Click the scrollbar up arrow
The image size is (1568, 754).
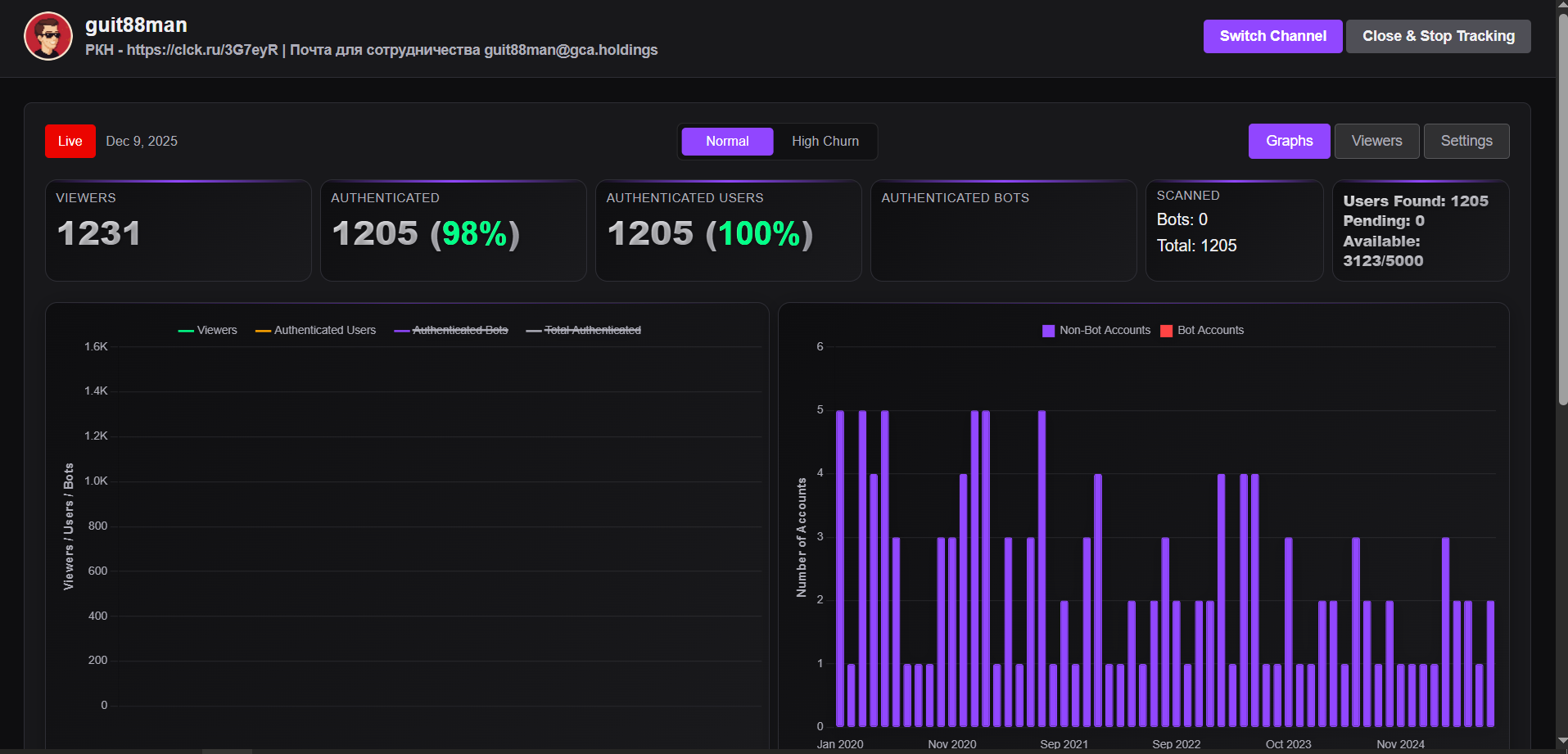tap(1562, 6)
